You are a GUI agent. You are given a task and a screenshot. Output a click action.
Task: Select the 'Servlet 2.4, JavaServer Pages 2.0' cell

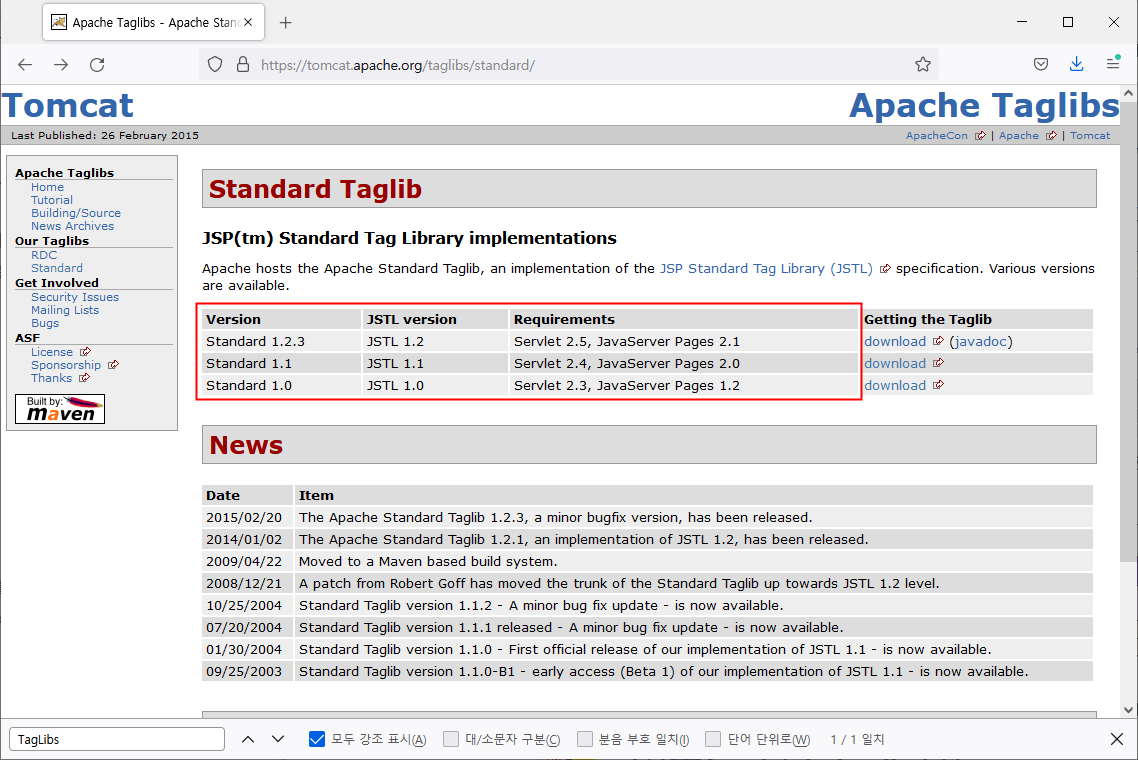click(x=684, y=363)
